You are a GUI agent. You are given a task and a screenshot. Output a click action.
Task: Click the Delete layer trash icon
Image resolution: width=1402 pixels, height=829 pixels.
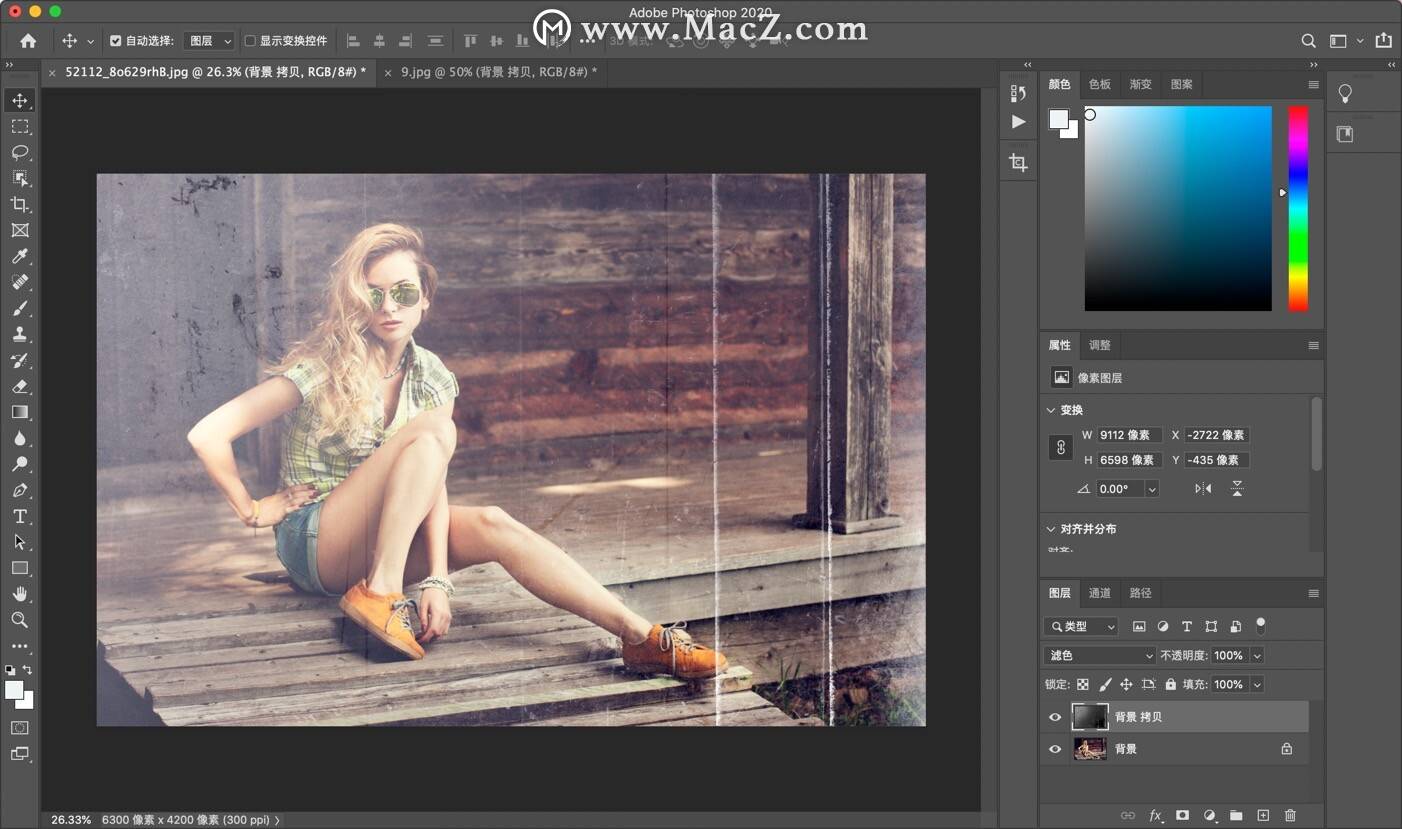click(1290, 815)
